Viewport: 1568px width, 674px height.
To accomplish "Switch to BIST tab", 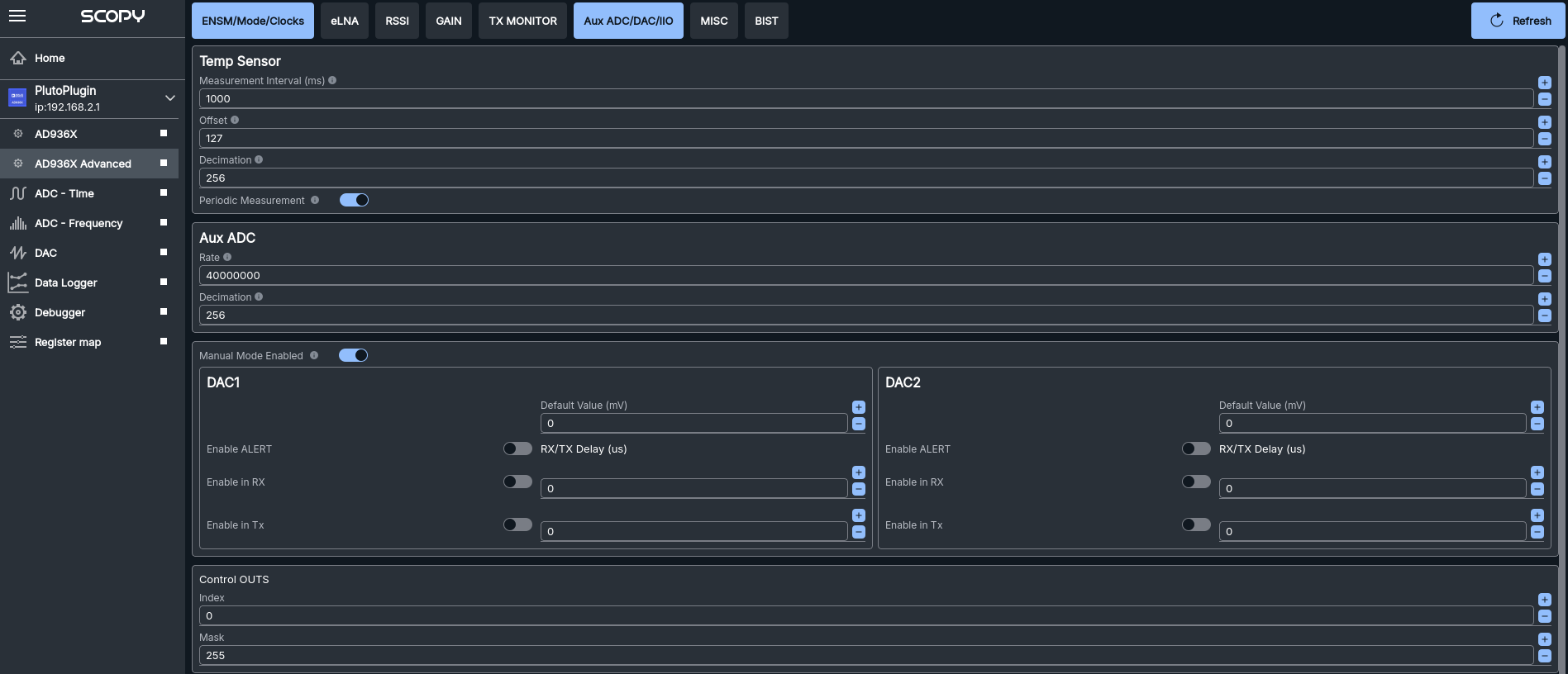I will (766, 21).
